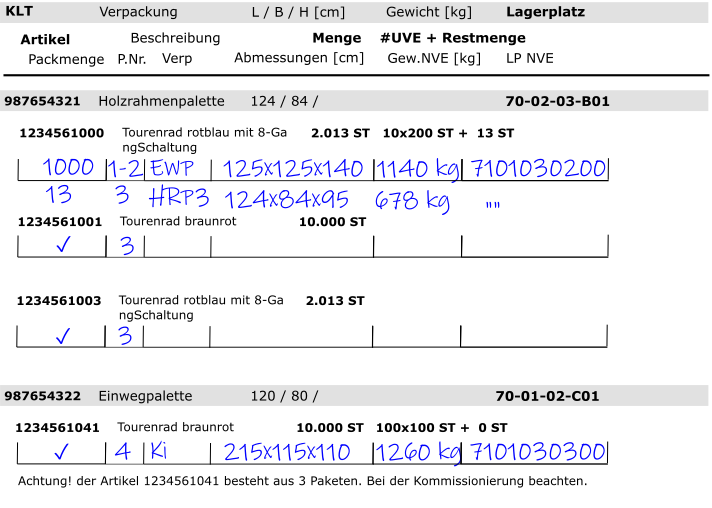Click the 678 kg weight entry
Image resolution: width=712 pixels, height=508 pixels.
412,201
